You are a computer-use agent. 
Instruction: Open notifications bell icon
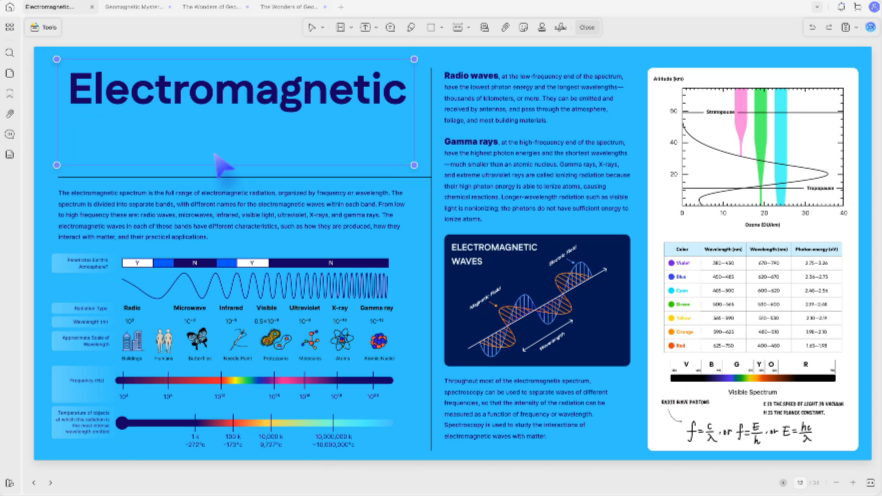[x=841, y=7]
